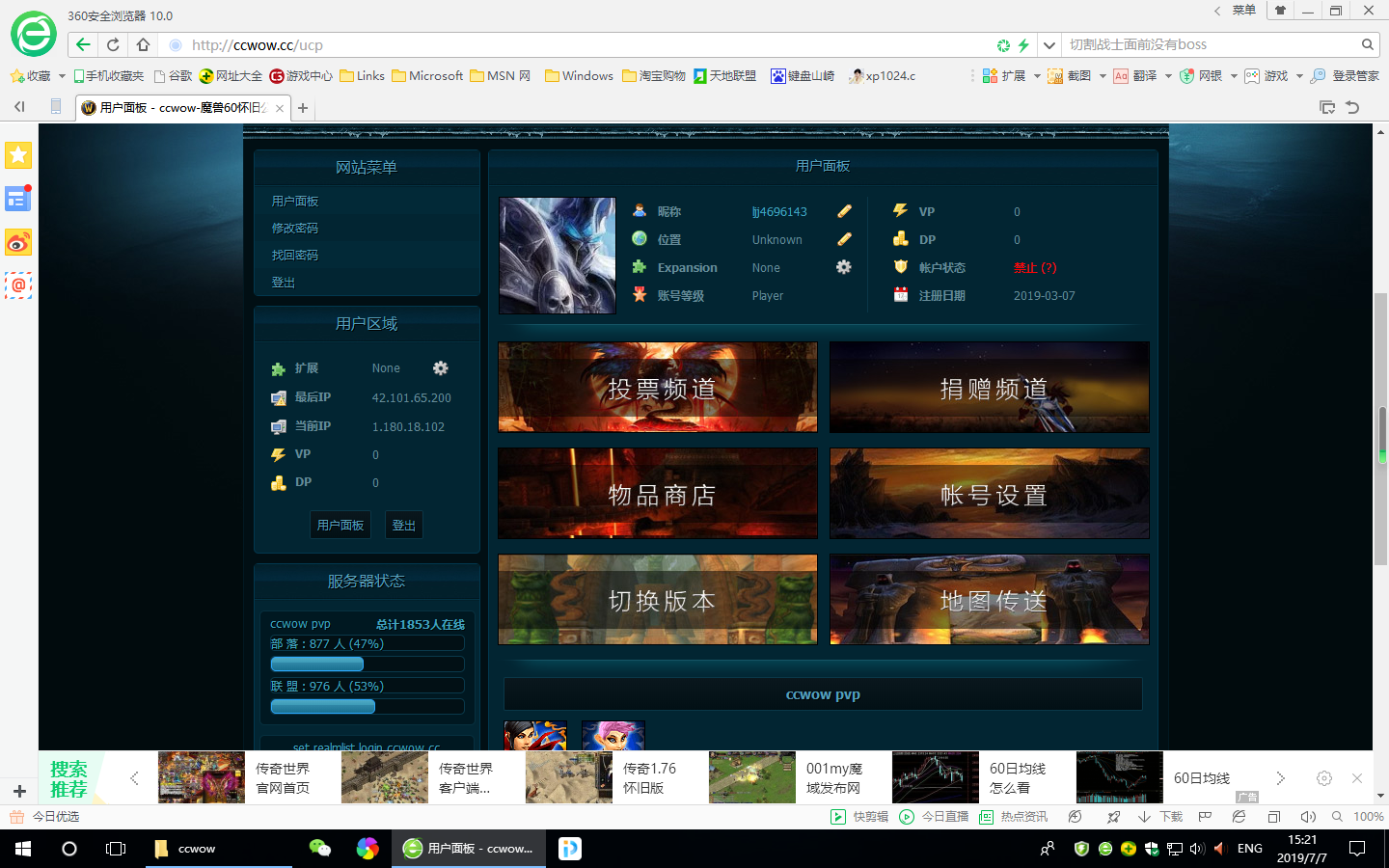
Task: Click gear icon in user area sidebar
Action: [441, 368]
